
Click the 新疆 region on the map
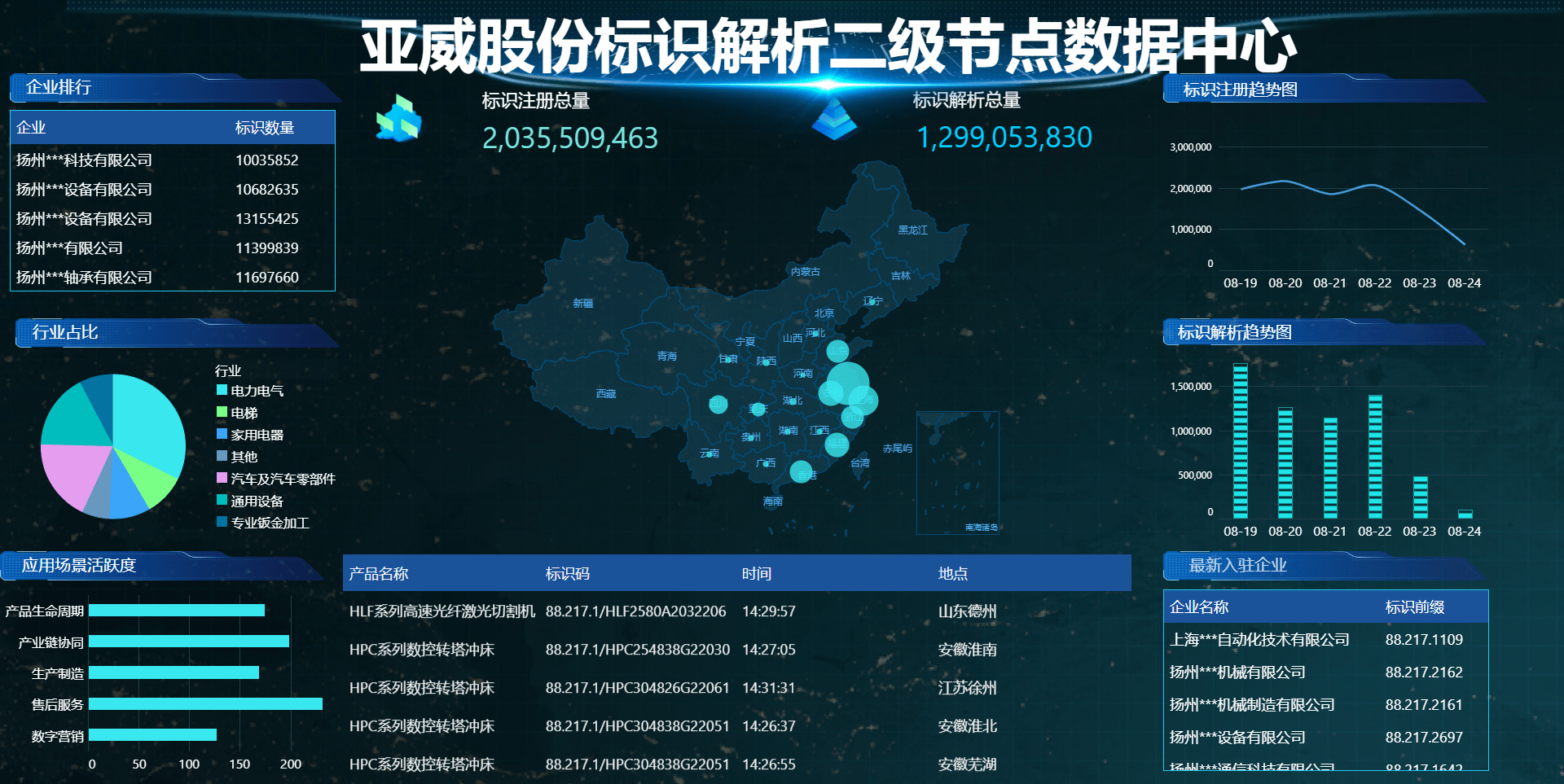(x=583, y=304)
